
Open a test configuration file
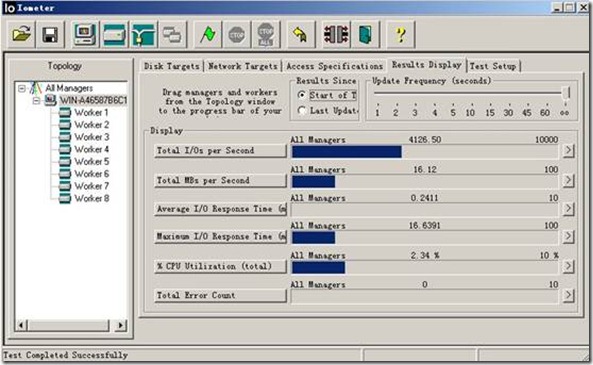point(22,35)
